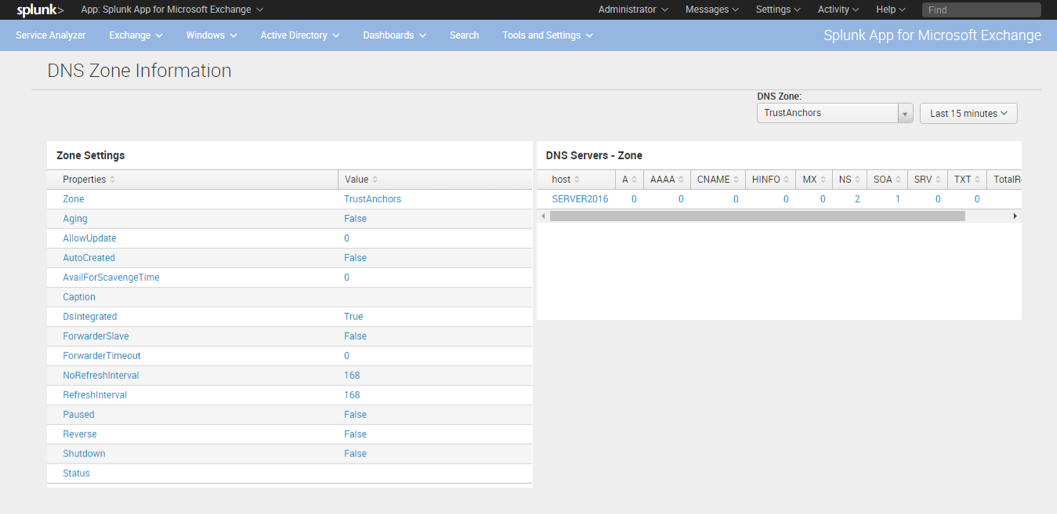Sort by HINFO column

[770, 179]
